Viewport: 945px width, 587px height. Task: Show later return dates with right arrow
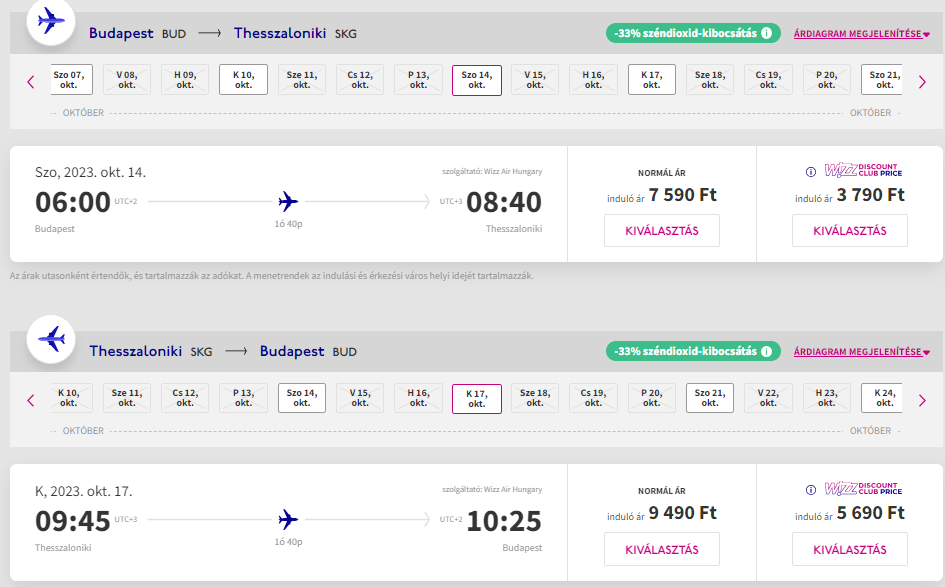[922, 400]
